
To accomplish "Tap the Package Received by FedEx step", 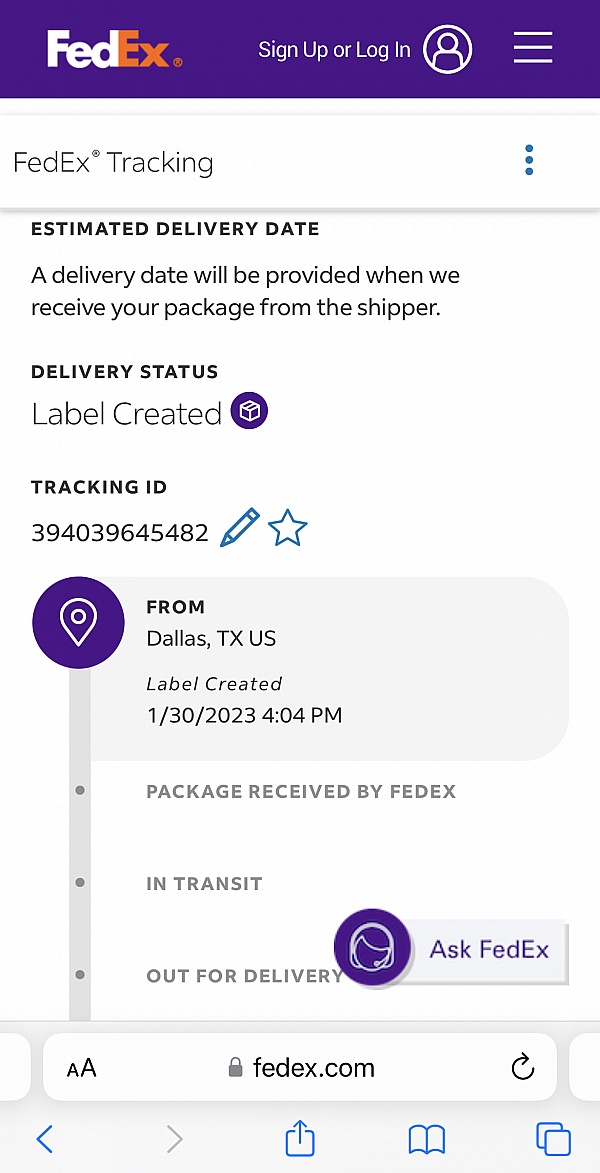I will [x=301, y=791].
